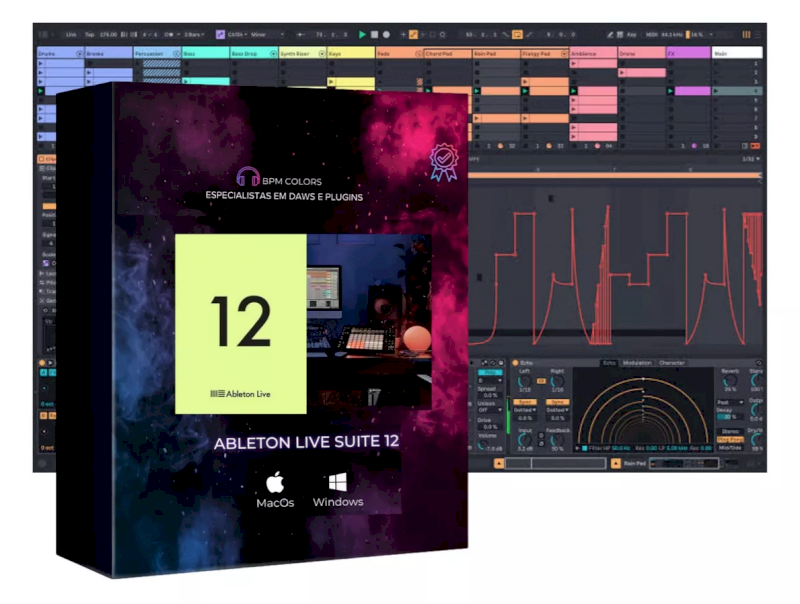The height and width of the screenshot is (604, 800).
Task: Toggle the orange Loop switch icon
Action: click(x=517, y=34)
